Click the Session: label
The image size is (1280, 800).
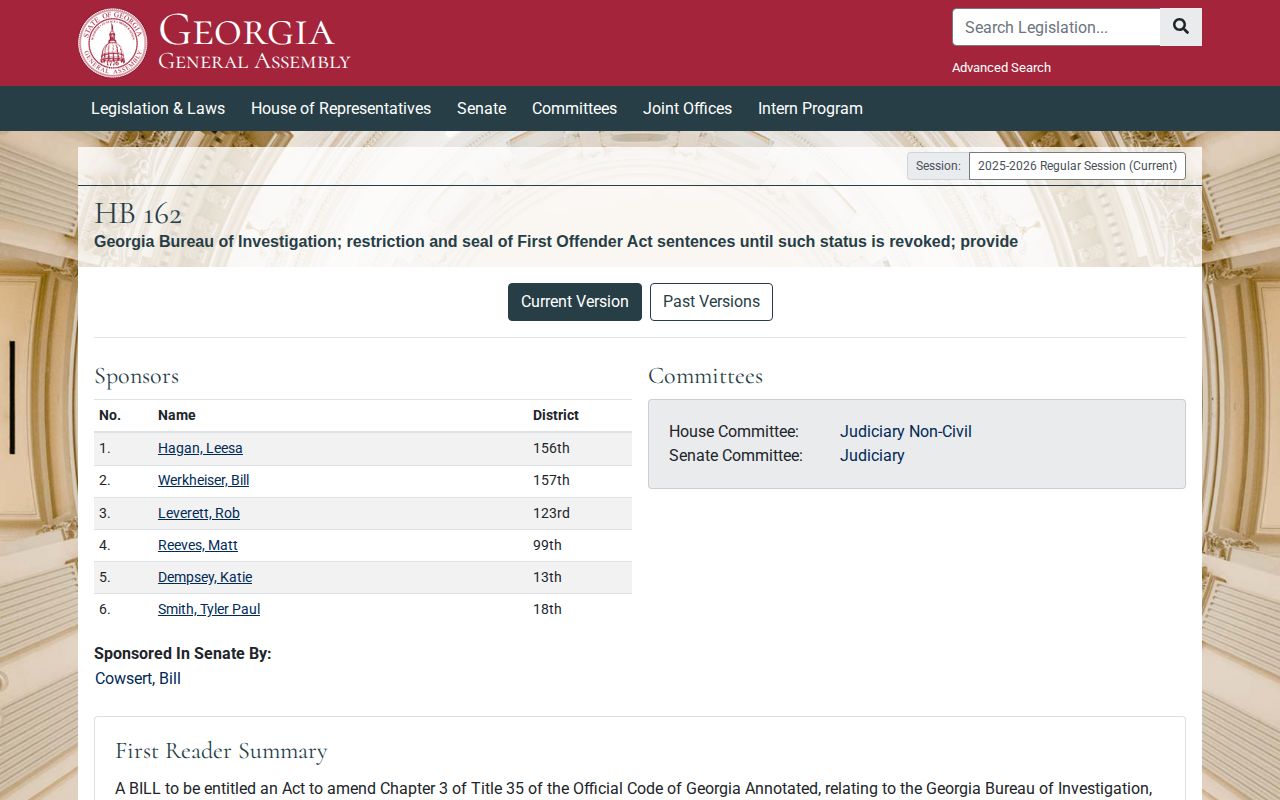(938, 166)
